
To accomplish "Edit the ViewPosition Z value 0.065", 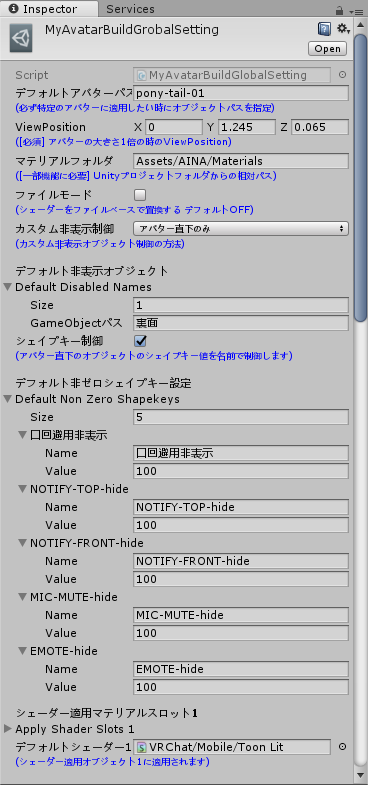I will point(320,127).
